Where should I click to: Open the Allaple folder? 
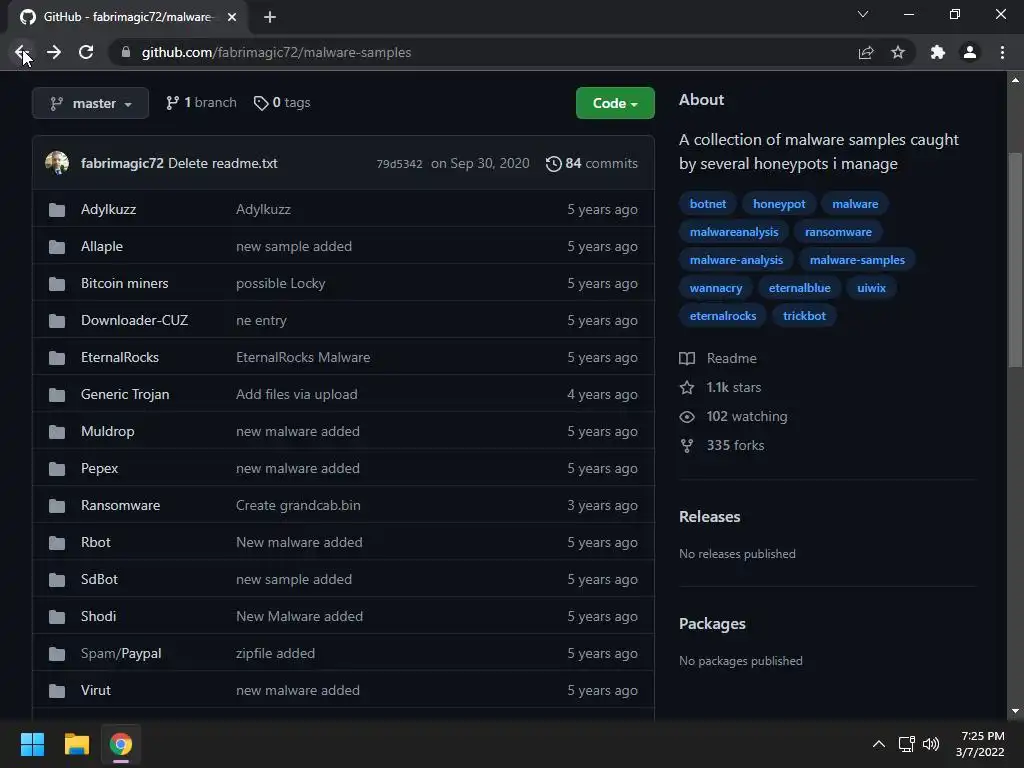(102, 246)
